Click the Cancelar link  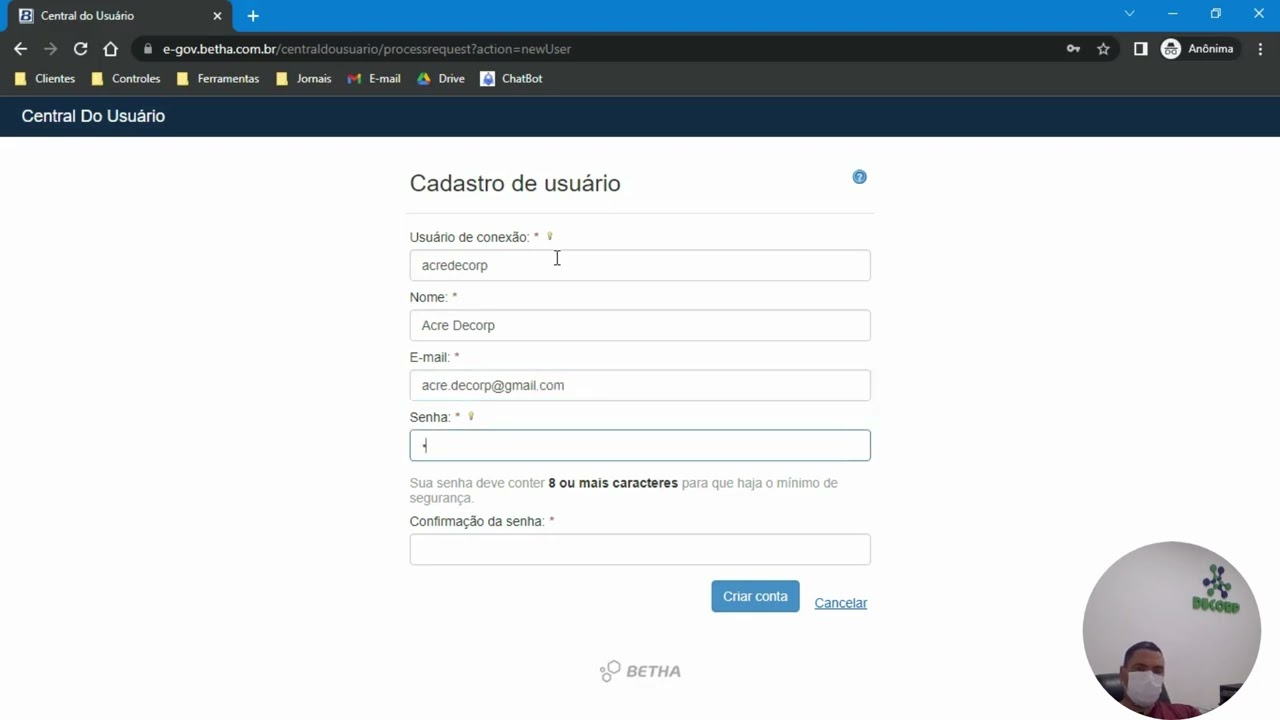(841, 603)
